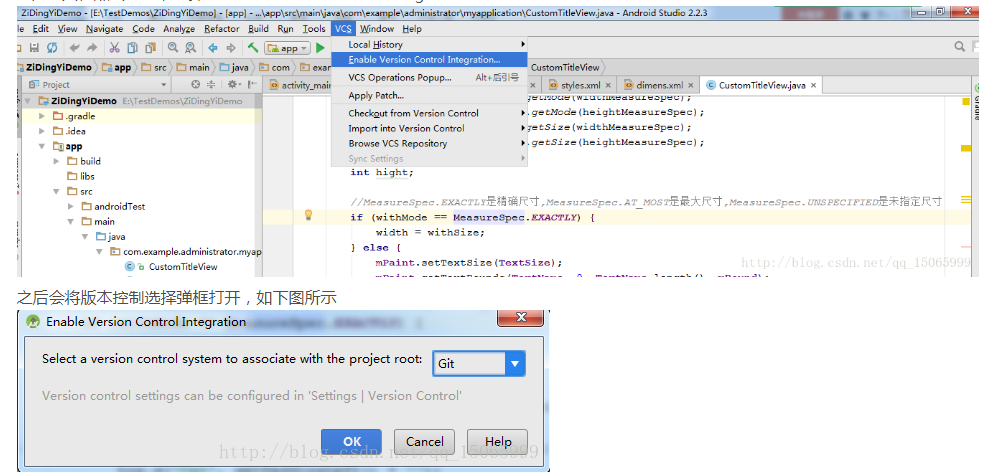987x476 pixels.
Task: Click the Hide Project panel icon
Action: click(252, 84)
